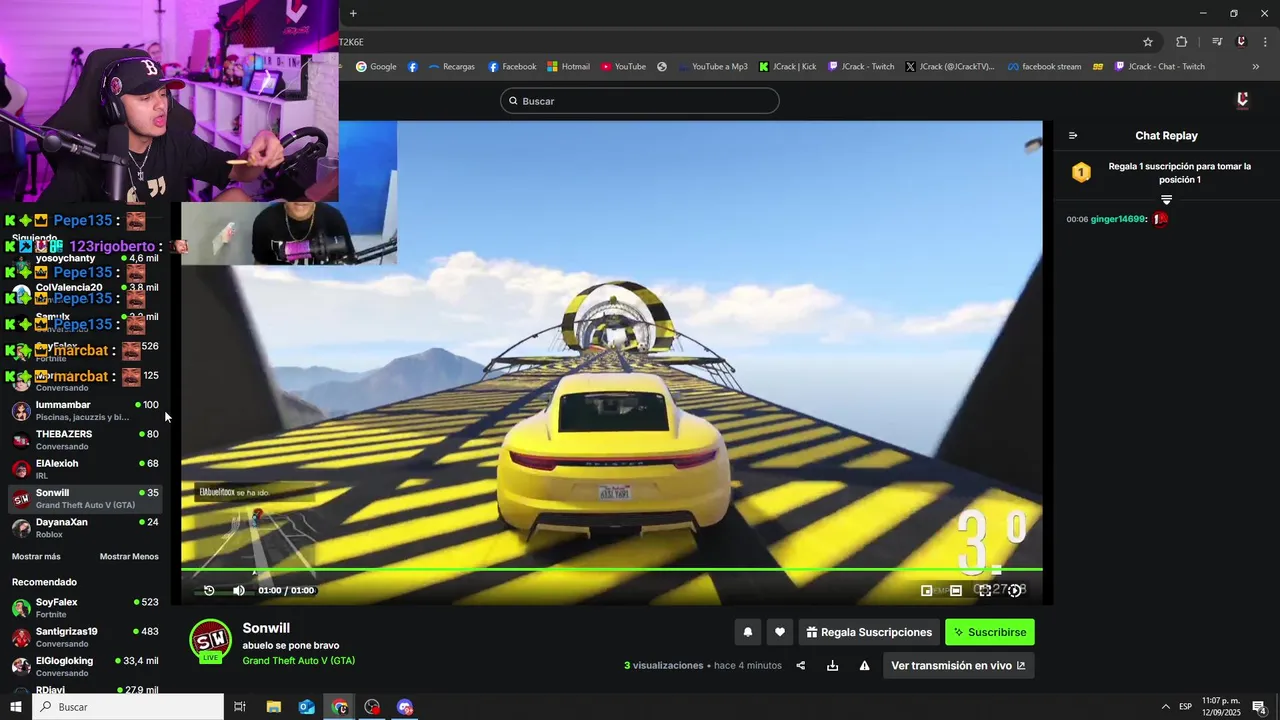Open lummambar channel in sidebar
This screenshot has height=720, width=1280.
pyautogui.click(x=85, y=411)
